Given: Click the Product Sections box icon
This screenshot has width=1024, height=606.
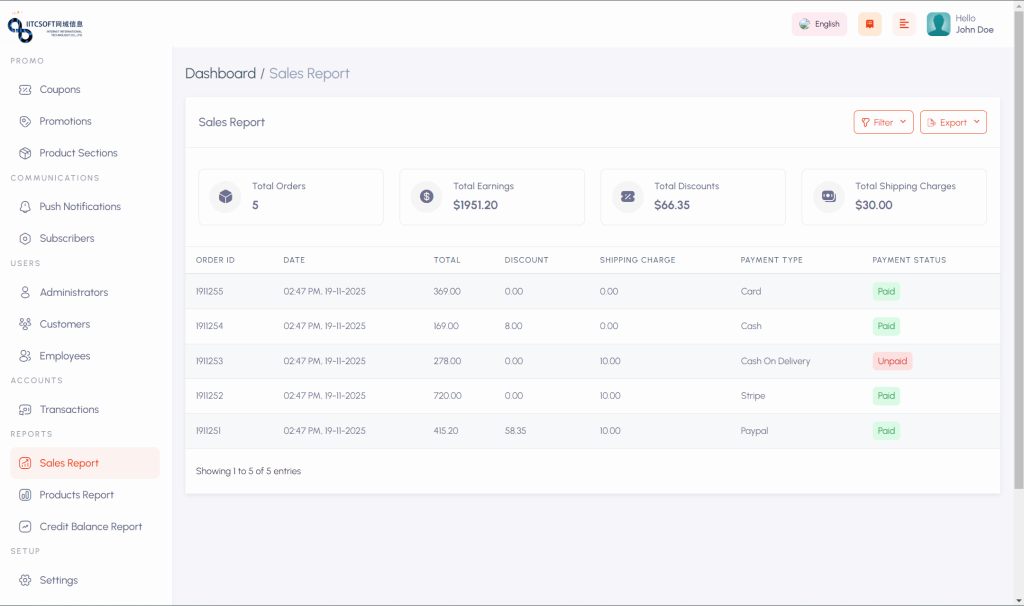Looking at the screenshot, I should pos(25,153).
